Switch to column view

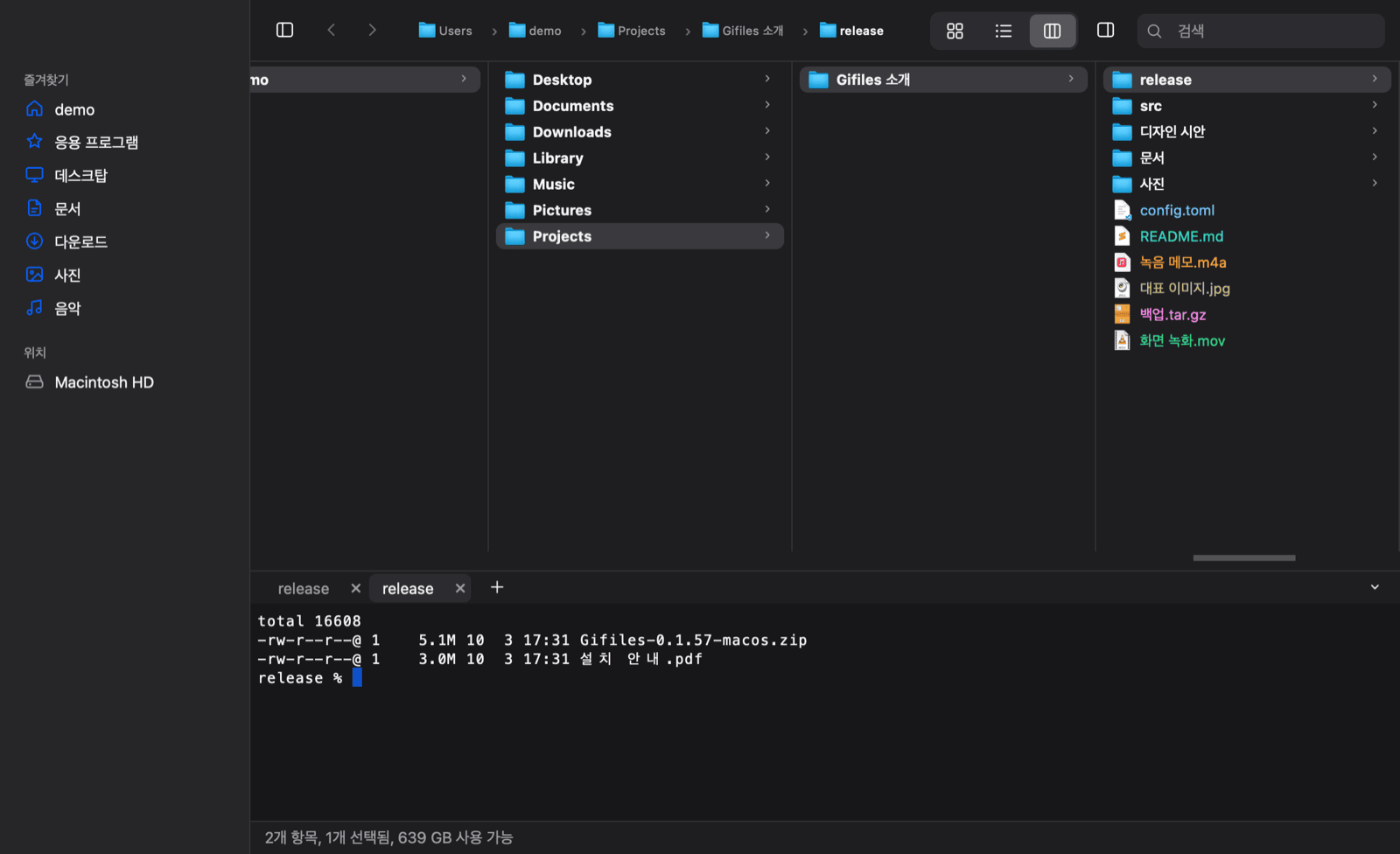[1052, 31]
